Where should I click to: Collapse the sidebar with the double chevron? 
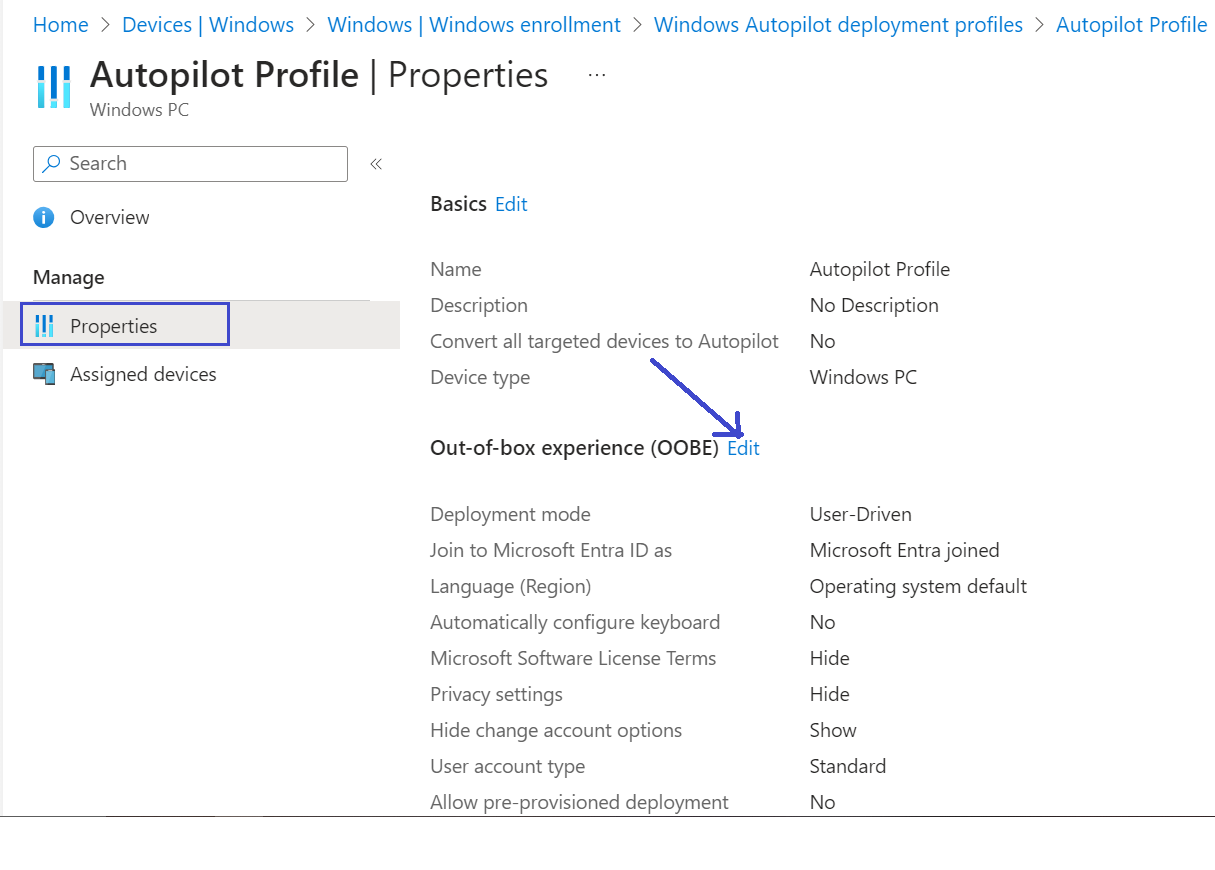376,163
